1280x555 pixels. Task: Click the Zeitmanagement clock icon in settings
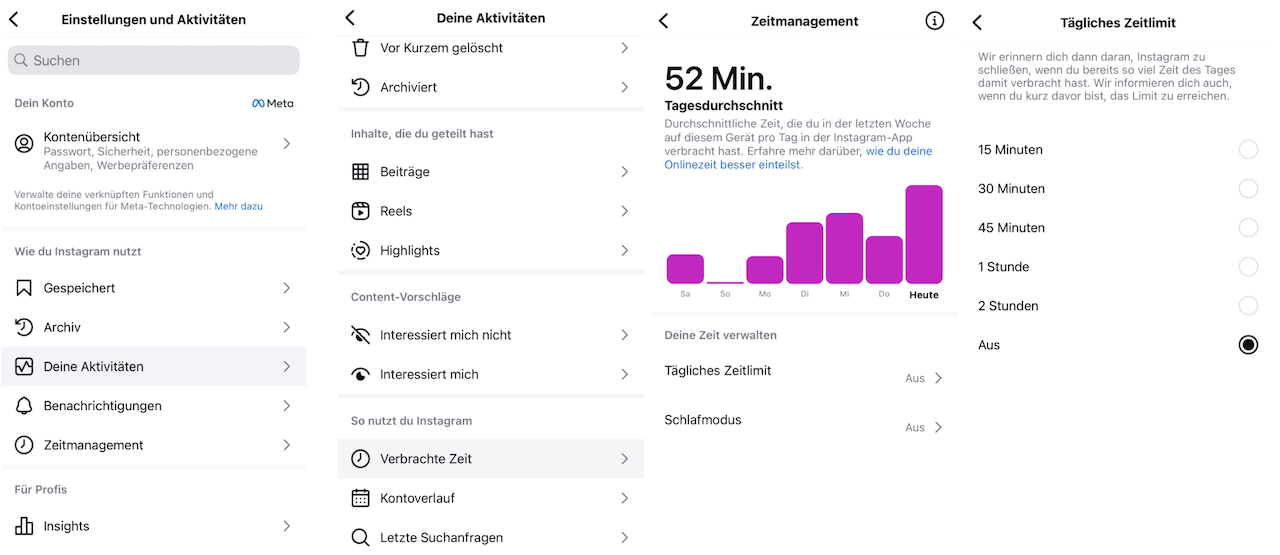click(24, 445)
